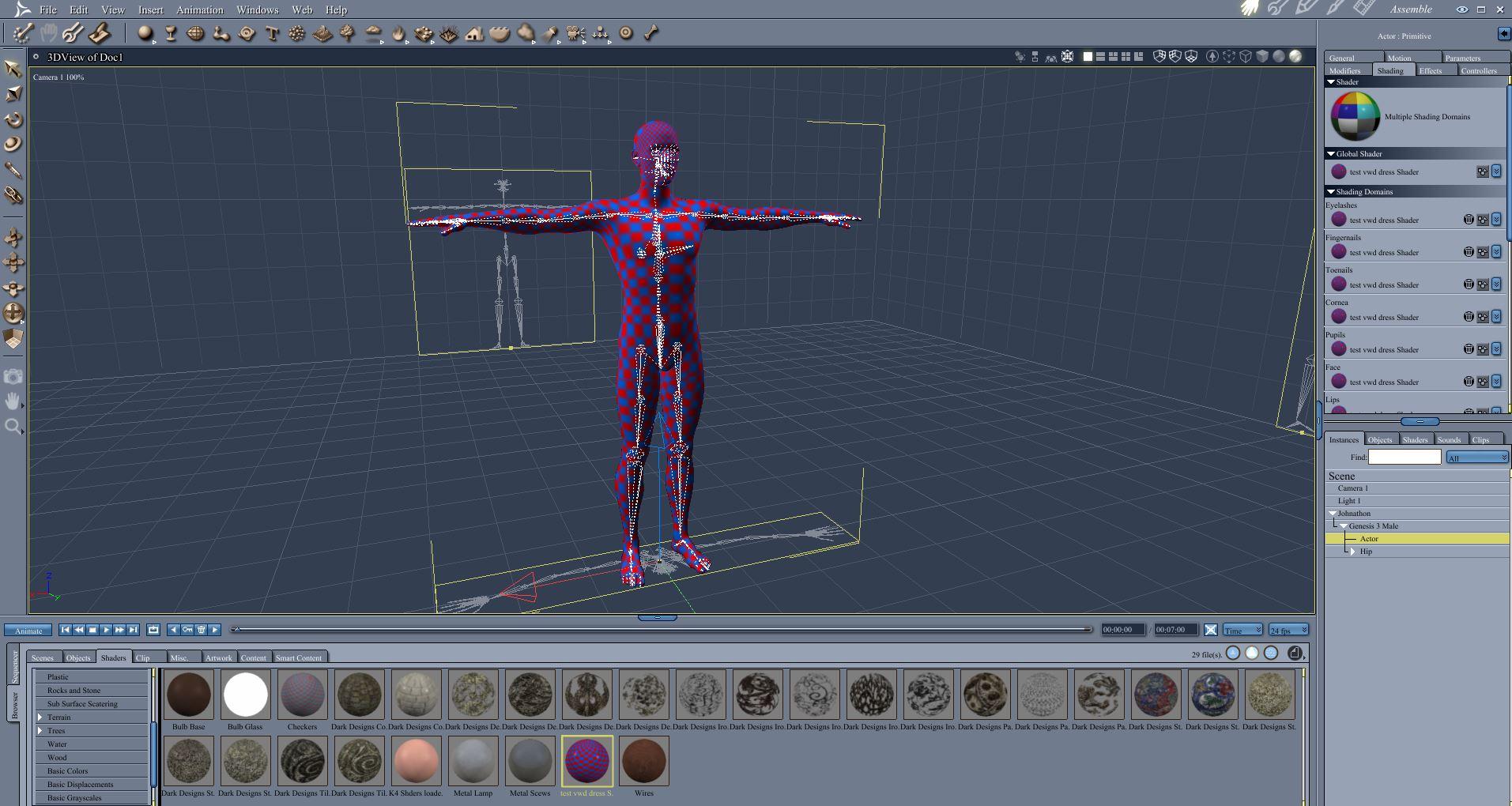Set wireframe cube display mode in 3D view
The width and height of the screenshot is (1512, 806).
1246,56
